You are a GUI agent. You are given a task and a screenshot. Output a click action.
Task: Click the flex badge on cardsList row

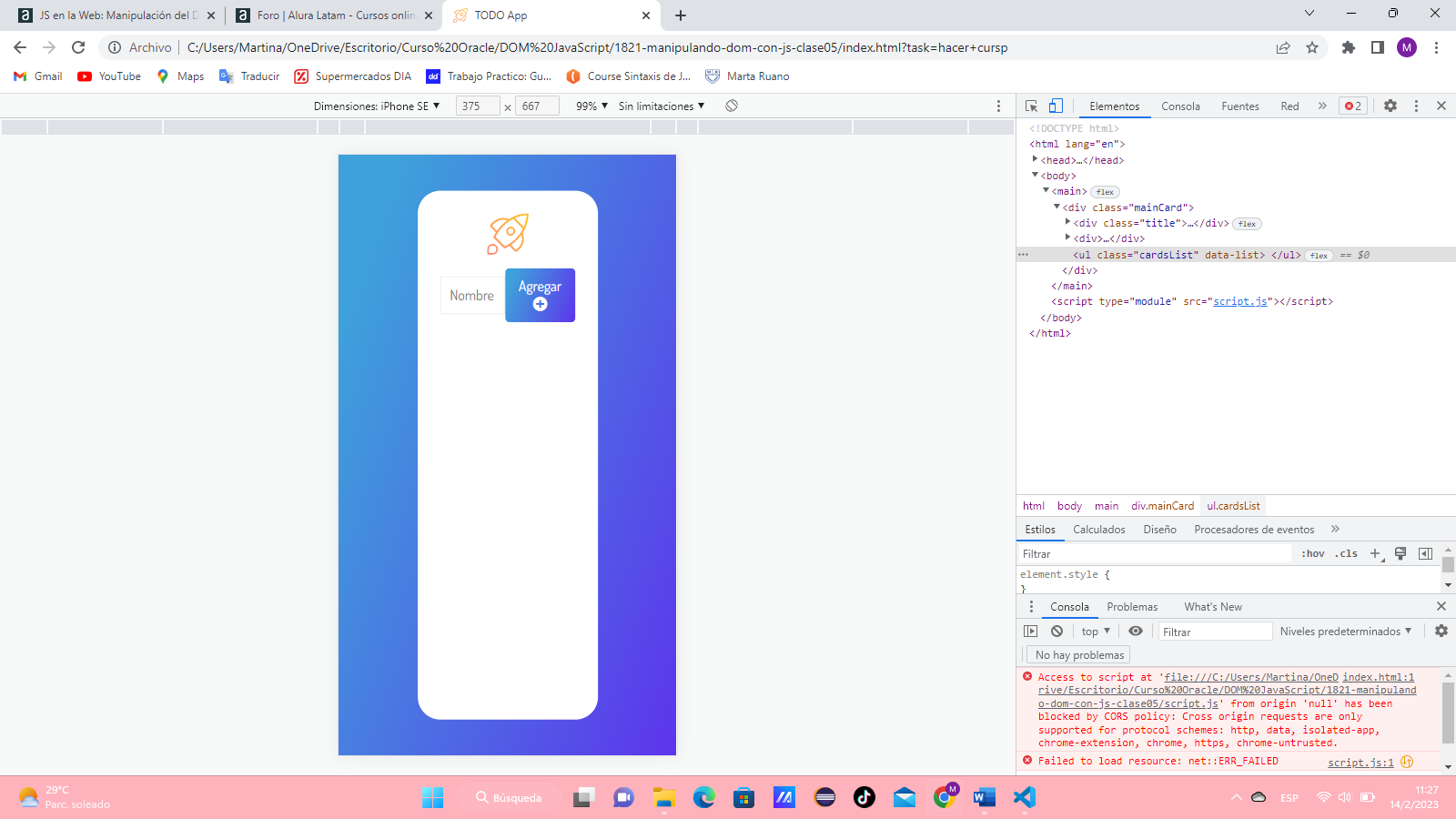click(x=1319, y=256)
